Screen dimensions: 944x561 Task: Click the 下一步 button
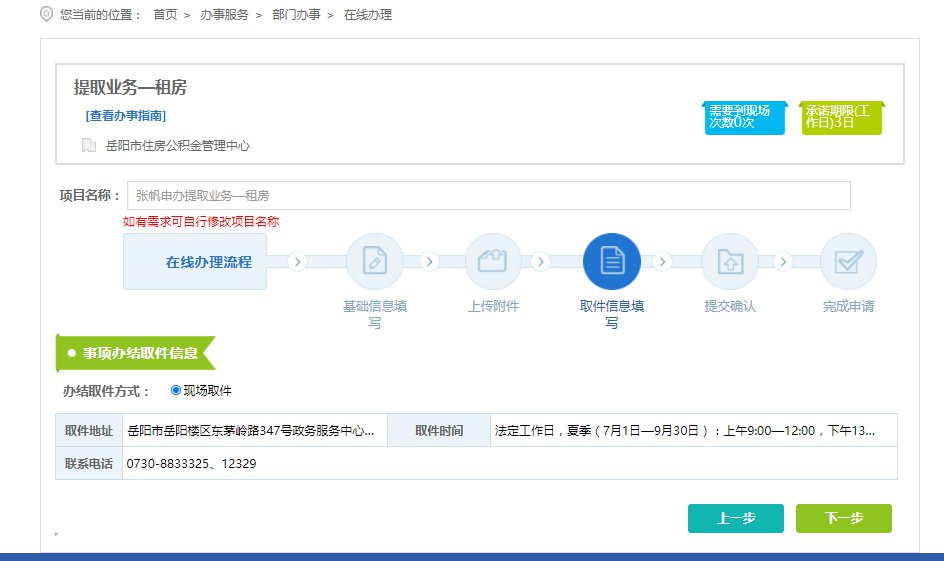(x=843, y=518)
